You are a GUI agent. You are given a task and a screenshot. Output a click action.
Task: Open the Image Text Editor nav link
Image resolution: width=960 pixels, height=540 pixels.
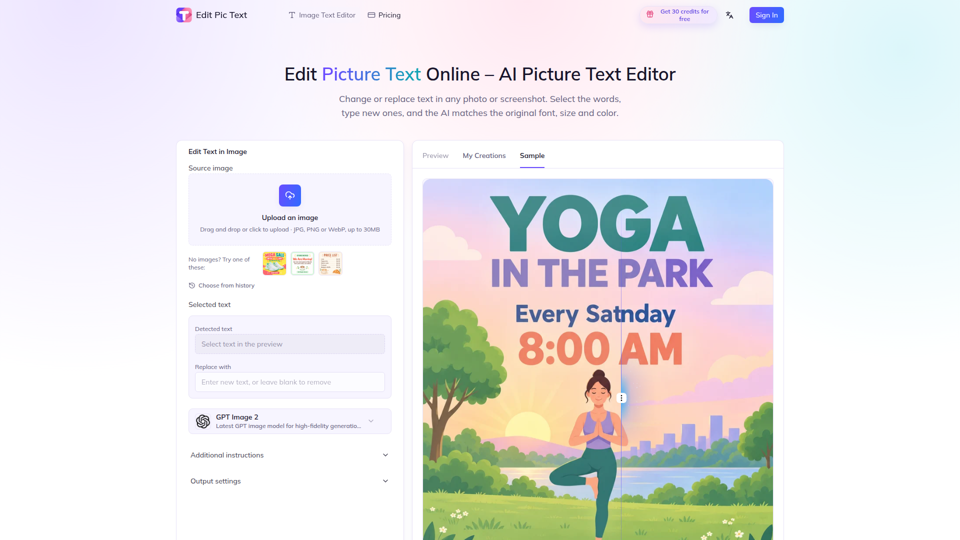321,15
